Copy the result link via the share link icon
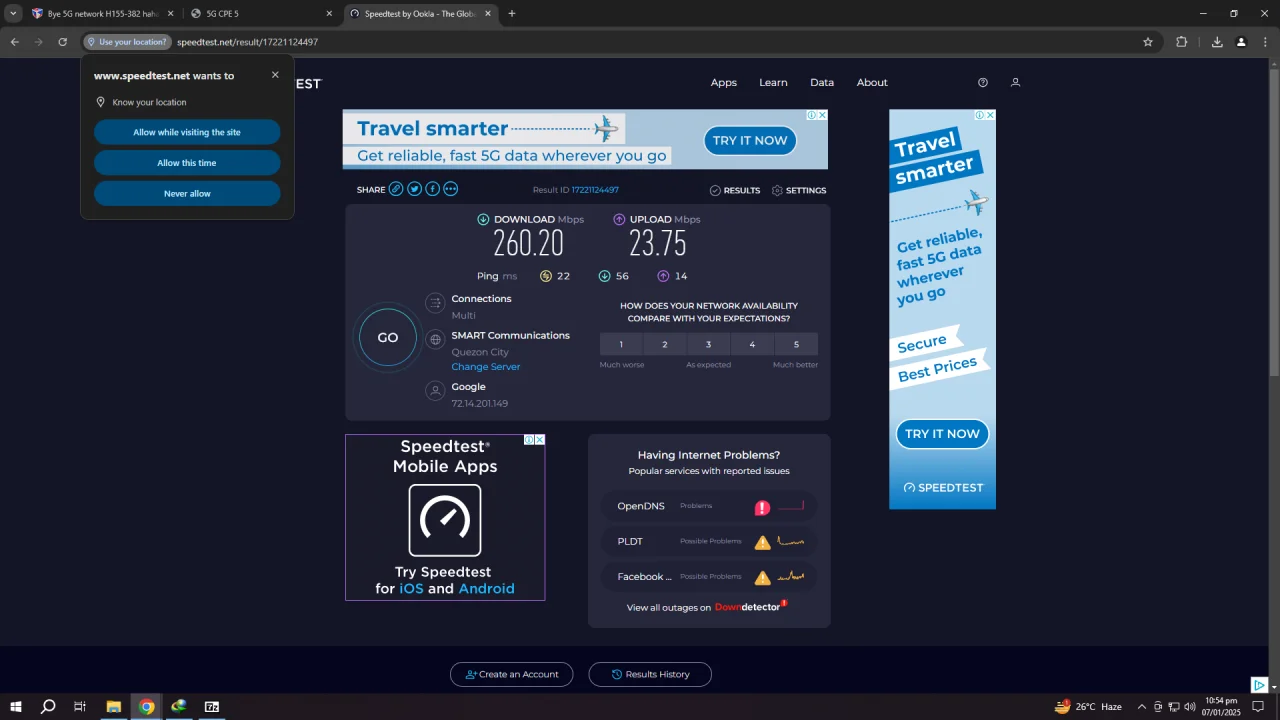The height and width of the screenshot is (720, 1280). coord(396,189)
